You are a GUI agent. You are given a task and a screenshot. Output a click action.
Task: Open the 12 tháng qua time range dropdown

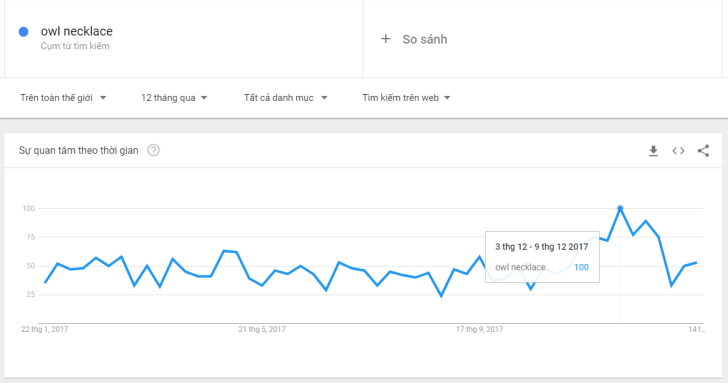pyautogui.click(x=174, y=98)
